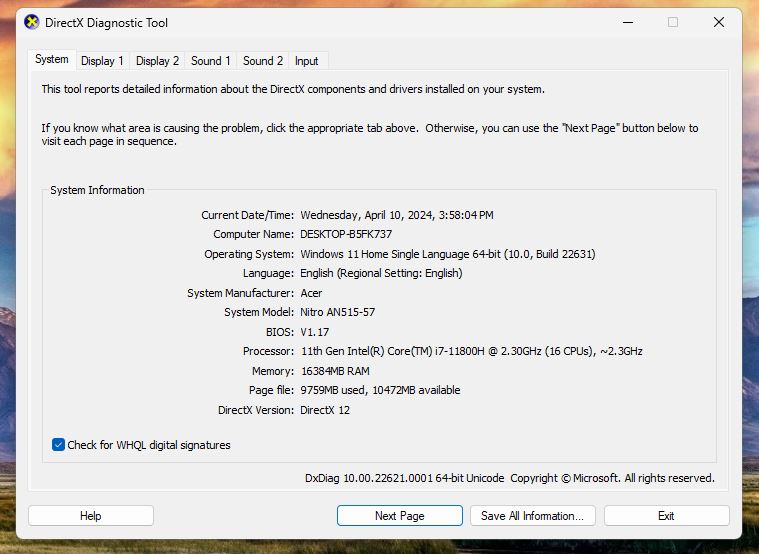Screen dimensions: 759x554
Task: Close the DirectX Diagnostic Tool window
Action: 719,22
